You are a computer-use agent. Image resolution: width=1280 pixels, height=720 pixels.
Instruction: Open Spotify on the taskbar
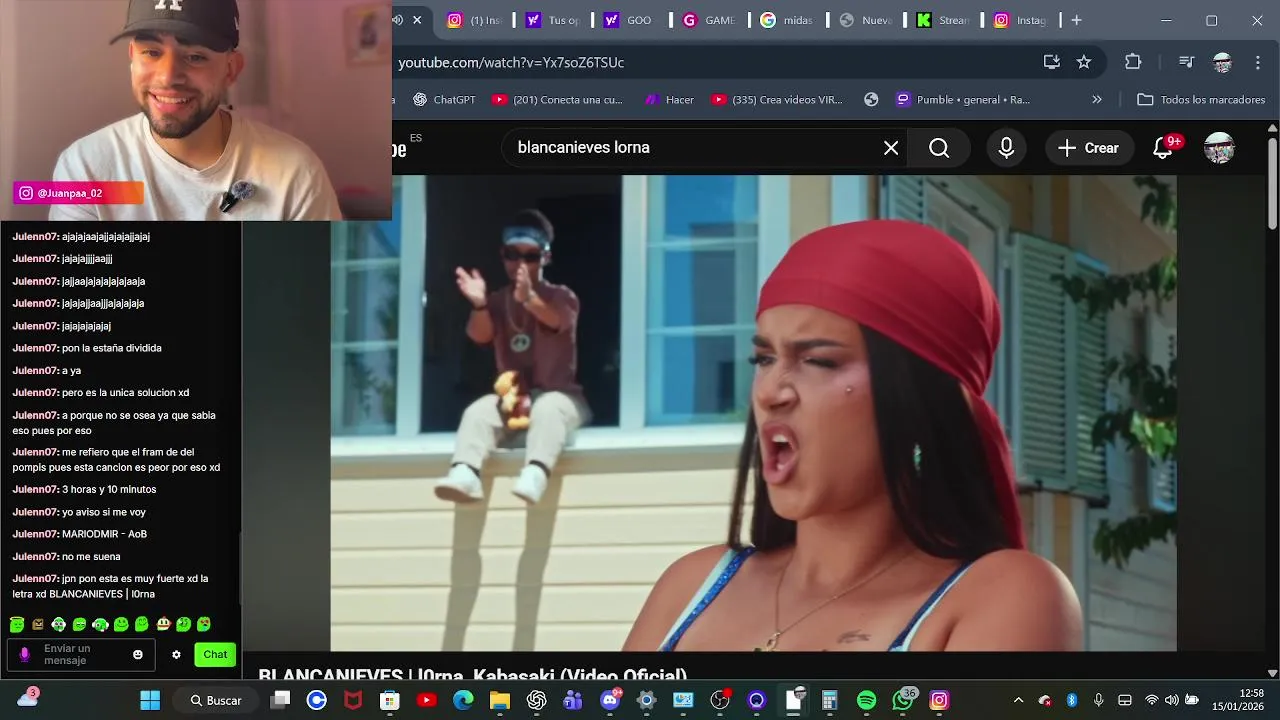pyautogui.click(x=866, y=700)
